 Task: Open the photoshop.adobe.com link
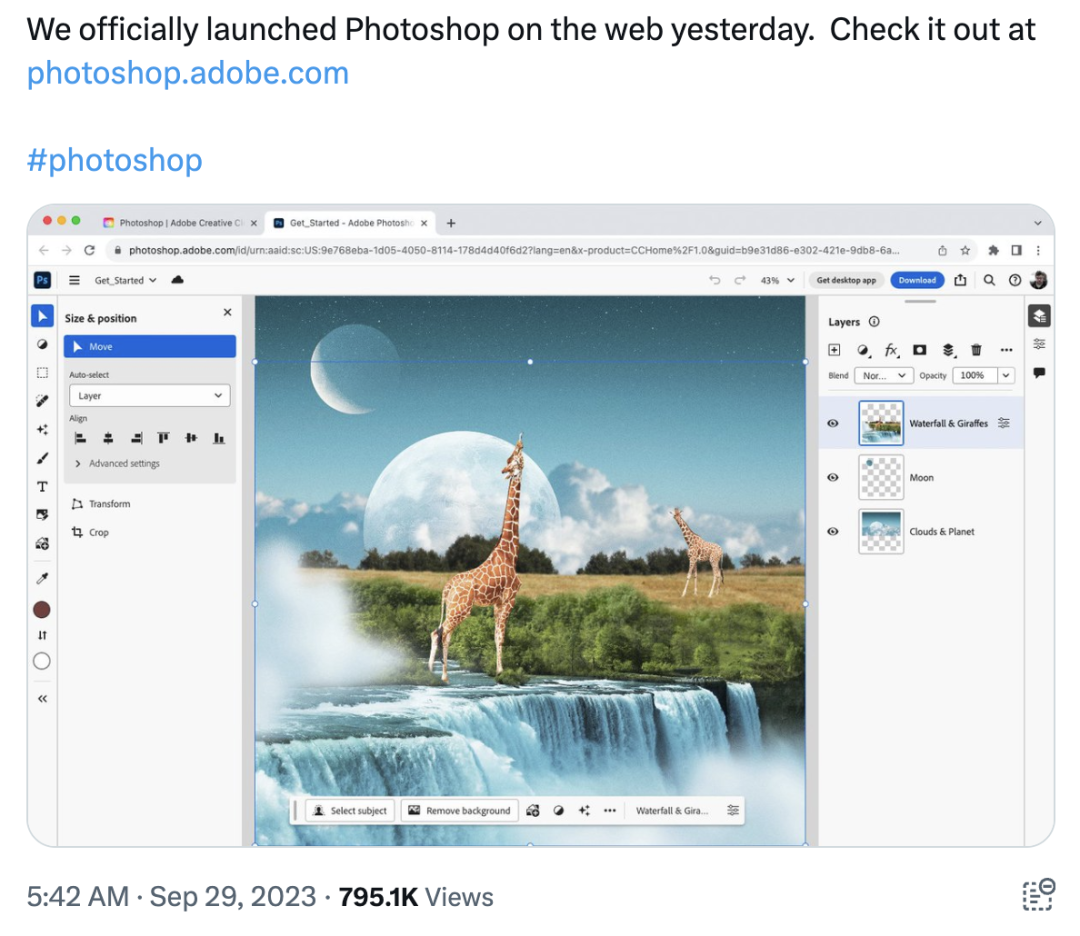point(188,73)
